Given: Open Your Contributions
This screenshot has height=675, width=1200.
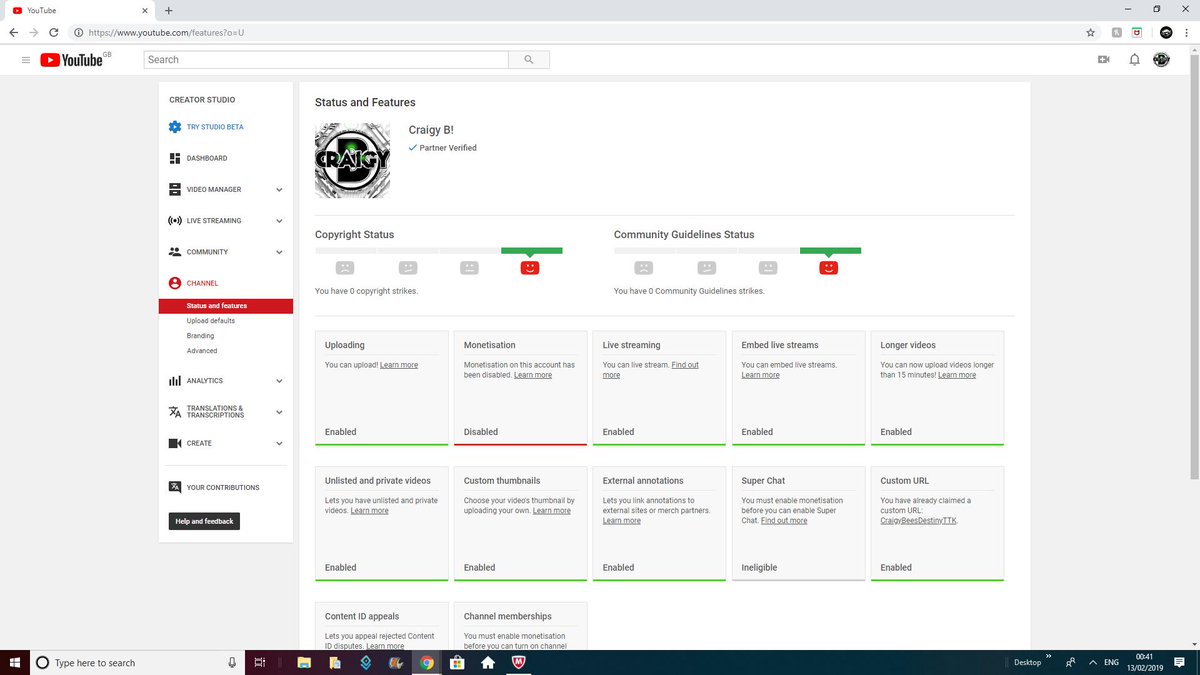Looking at the screenshot, I should 223,488.
